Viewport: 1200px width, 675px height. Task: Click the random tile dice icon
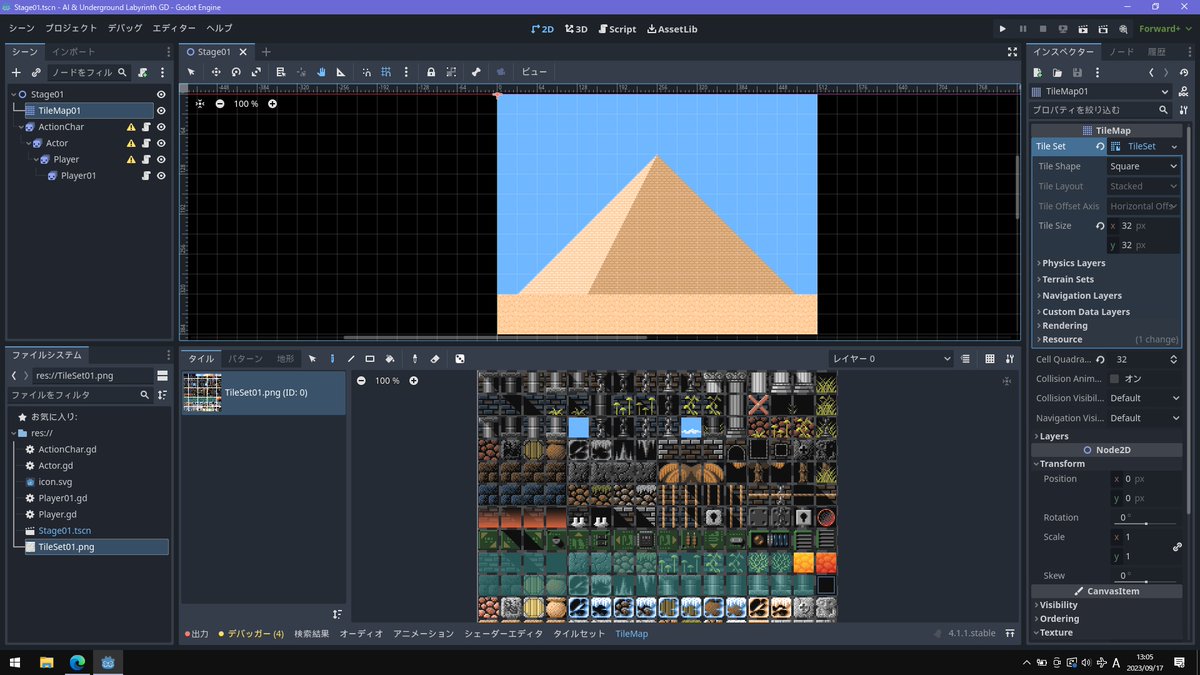460,358
